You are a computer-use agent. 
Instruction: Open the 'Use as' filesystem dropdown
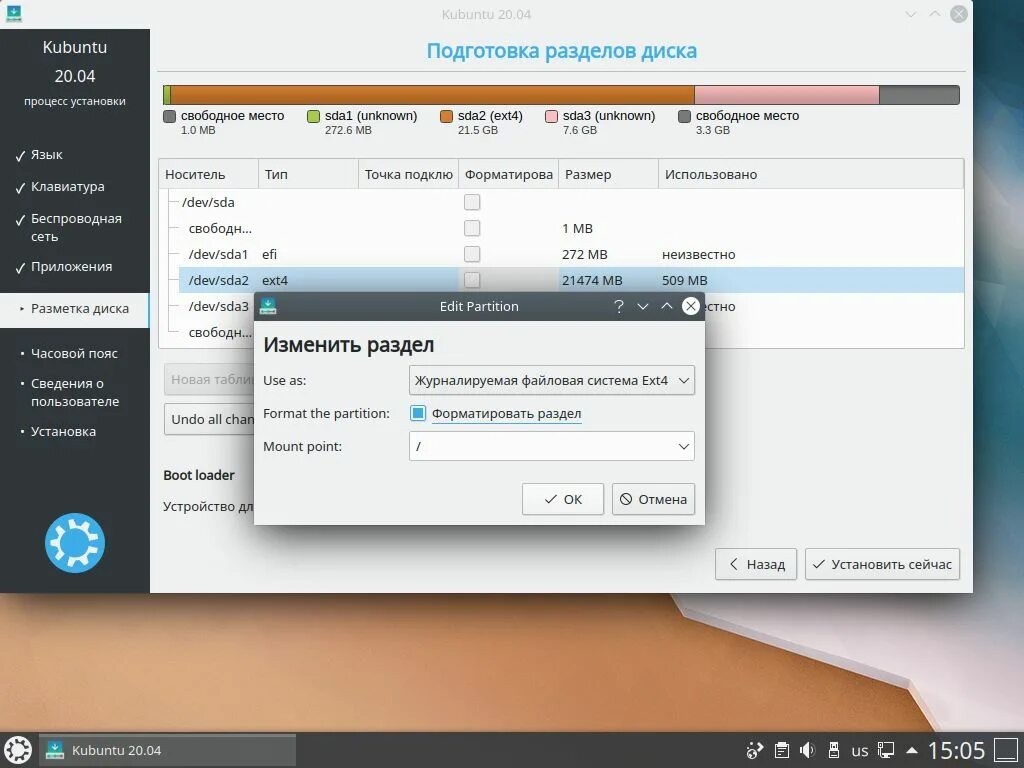552,380
